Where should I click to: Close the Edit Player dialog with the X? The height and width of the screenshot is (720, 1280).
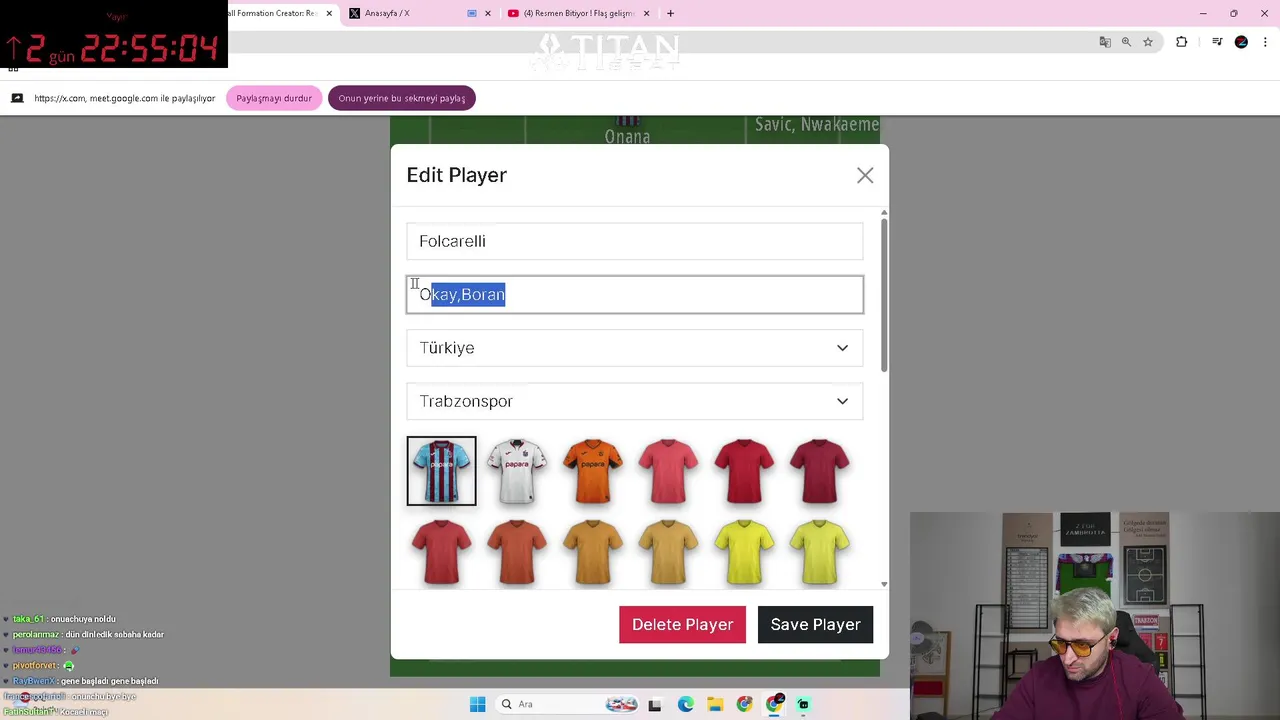point(865,175)
